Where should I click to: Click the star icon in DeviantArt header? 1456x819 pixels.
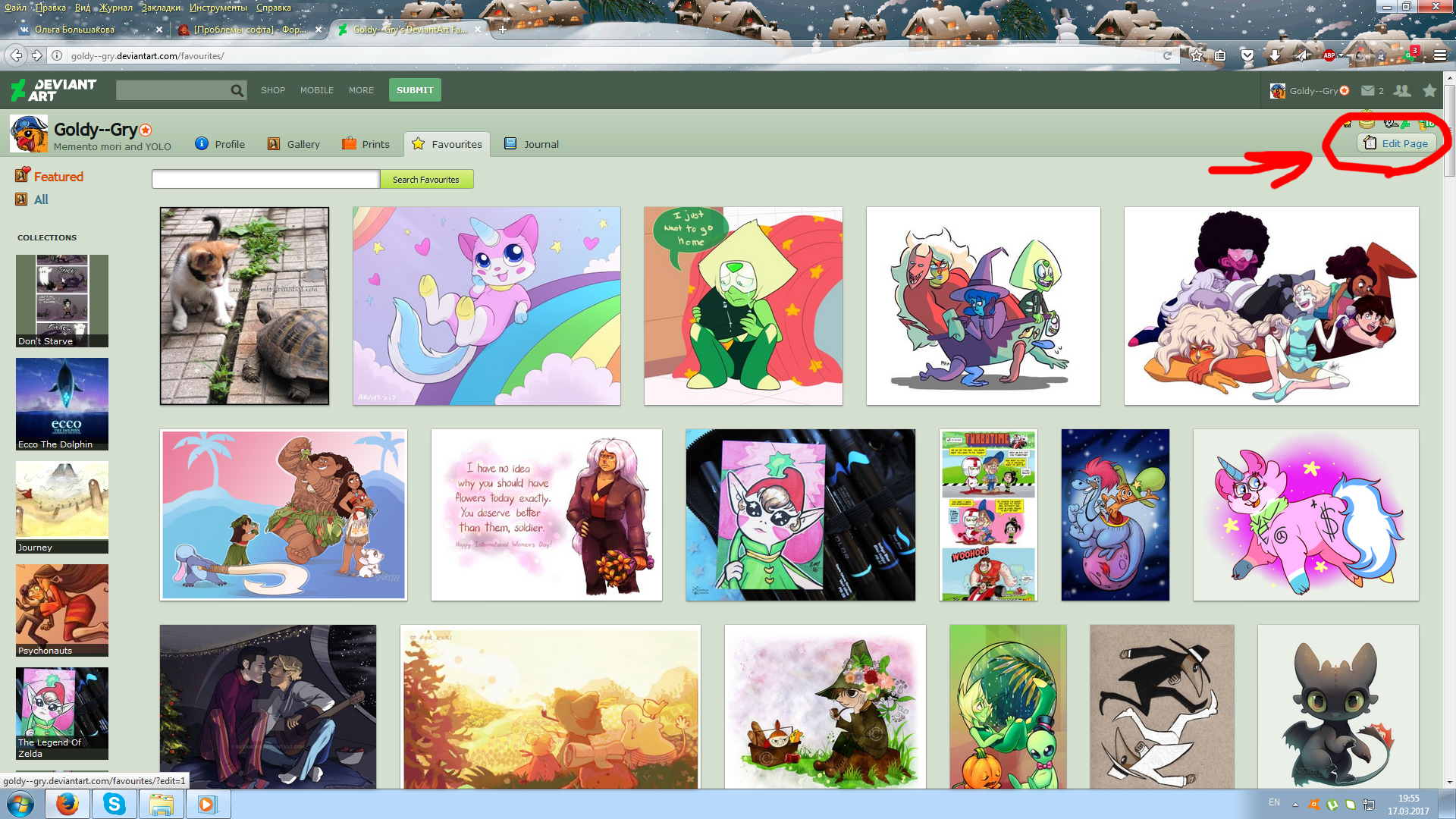point(1429,91)
